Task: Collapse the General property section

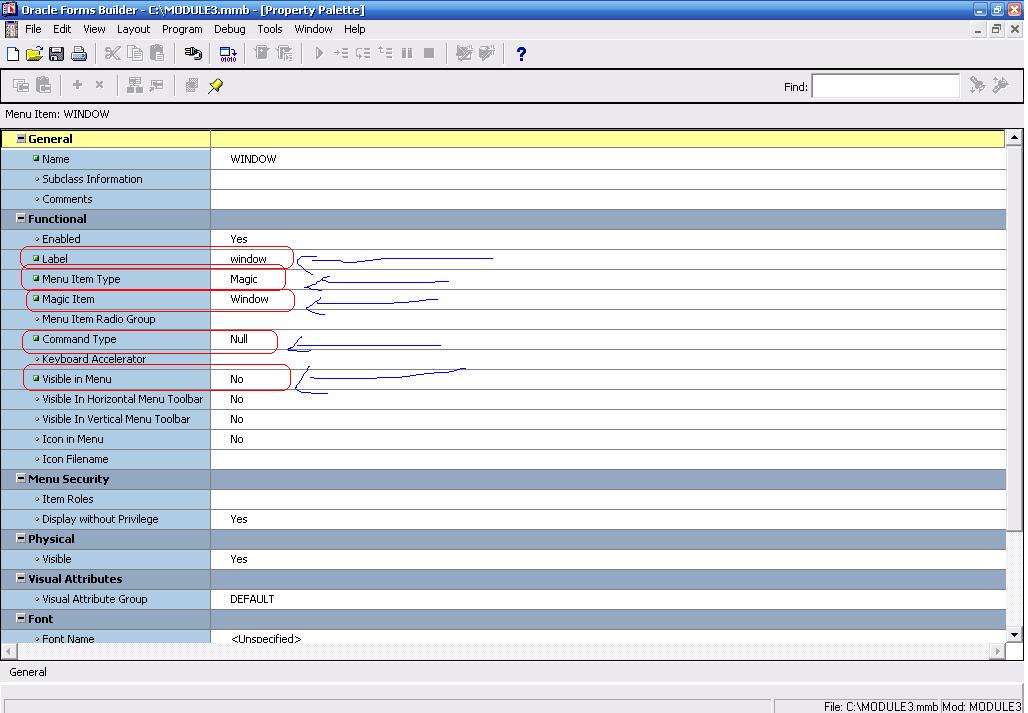Action: tap(21, 139)
